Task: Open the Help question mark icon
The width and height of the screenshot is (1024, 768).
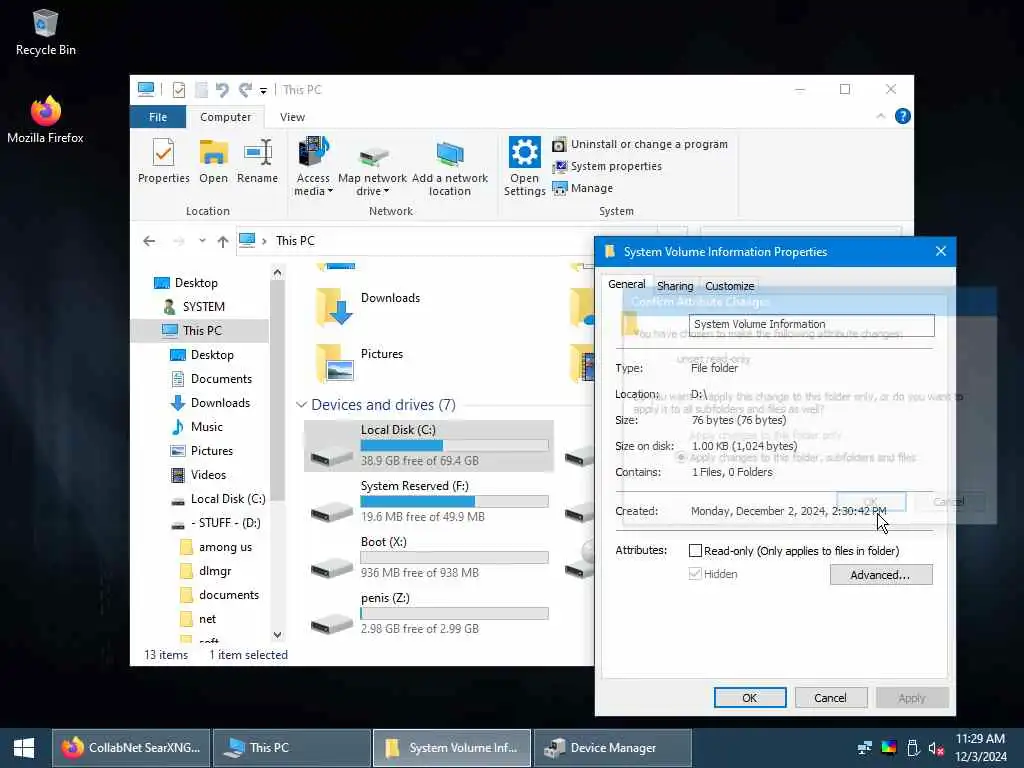Action: 903,116
